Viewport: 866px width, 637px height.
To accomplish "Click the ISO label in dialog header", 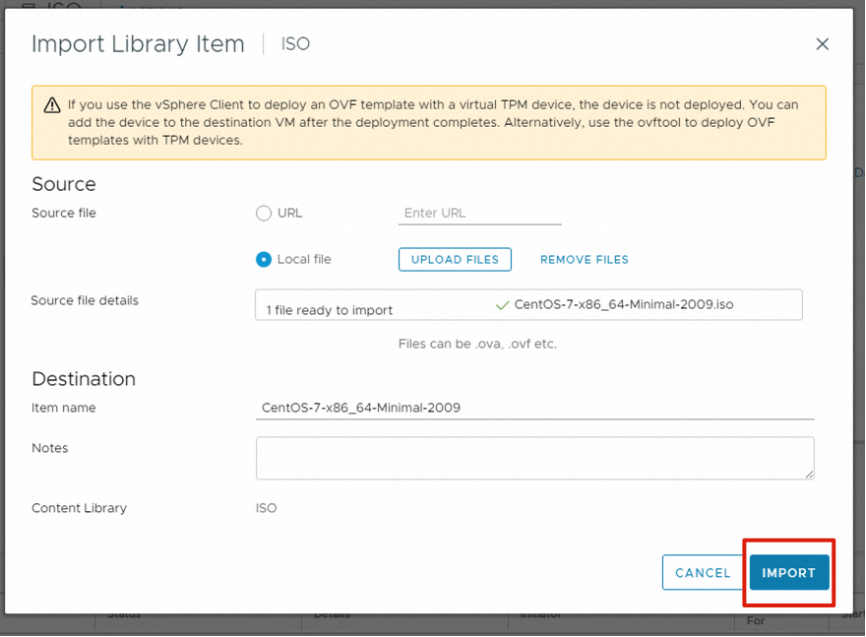I will [x=295, y=44].
